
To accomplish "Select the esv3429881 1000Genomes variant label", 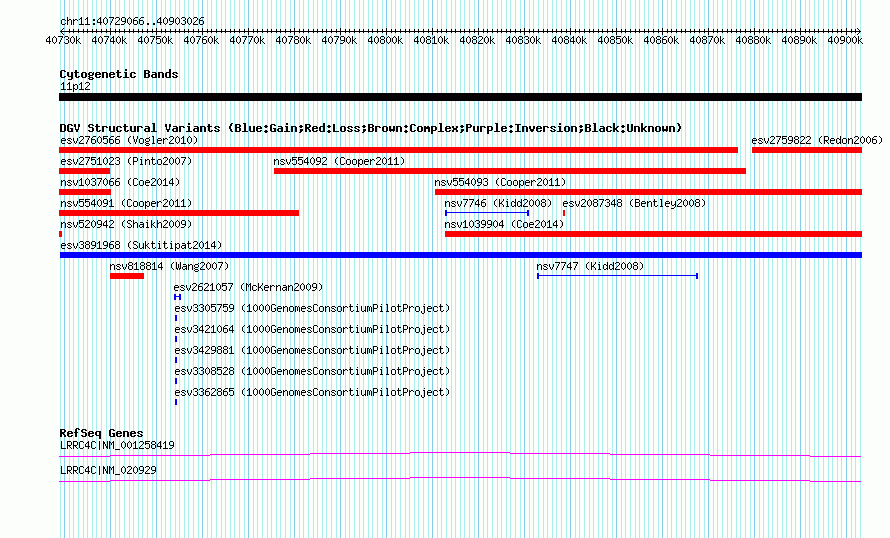I will [x=312, y=350].
